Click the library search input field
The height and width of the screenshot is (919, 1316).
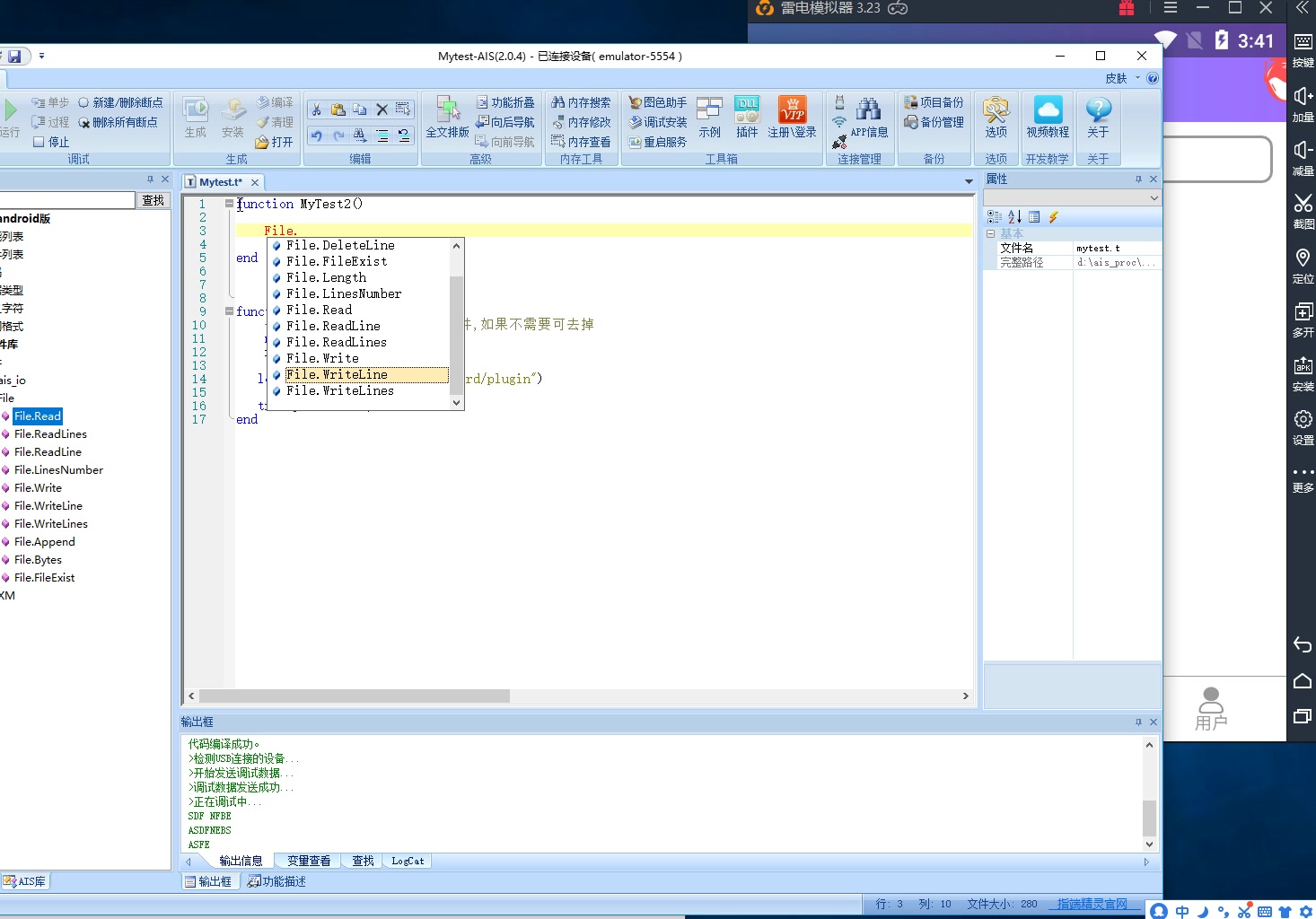pyautogui.click(x=66, y=200)
